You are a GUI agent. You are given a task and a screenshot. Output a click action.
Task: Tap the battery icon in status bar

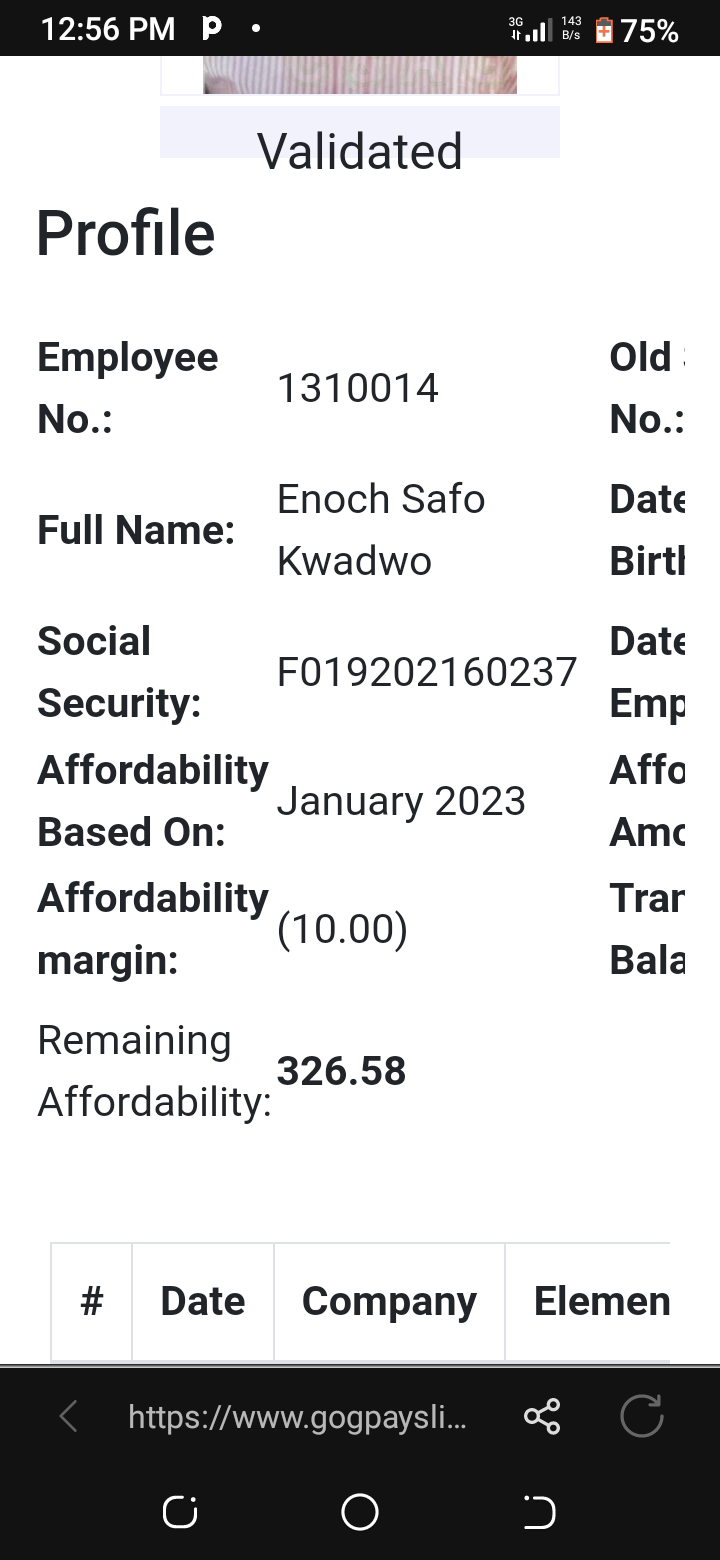[x=603, y=31]
